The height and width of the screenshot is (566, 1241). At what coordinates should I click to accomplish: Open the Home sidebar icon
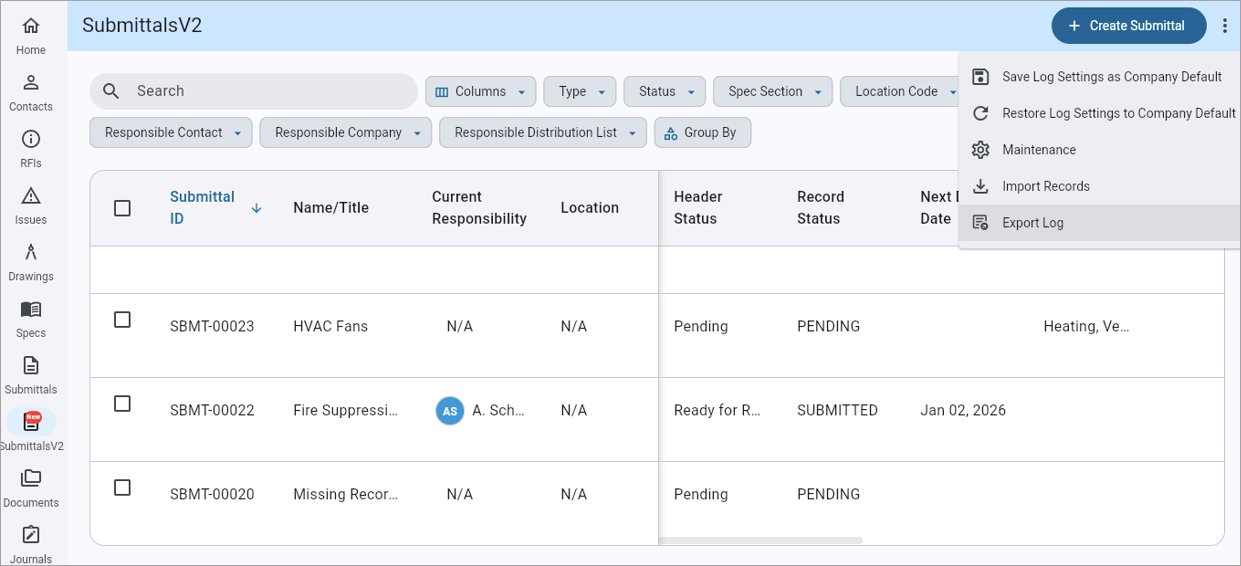pos(31,26)
